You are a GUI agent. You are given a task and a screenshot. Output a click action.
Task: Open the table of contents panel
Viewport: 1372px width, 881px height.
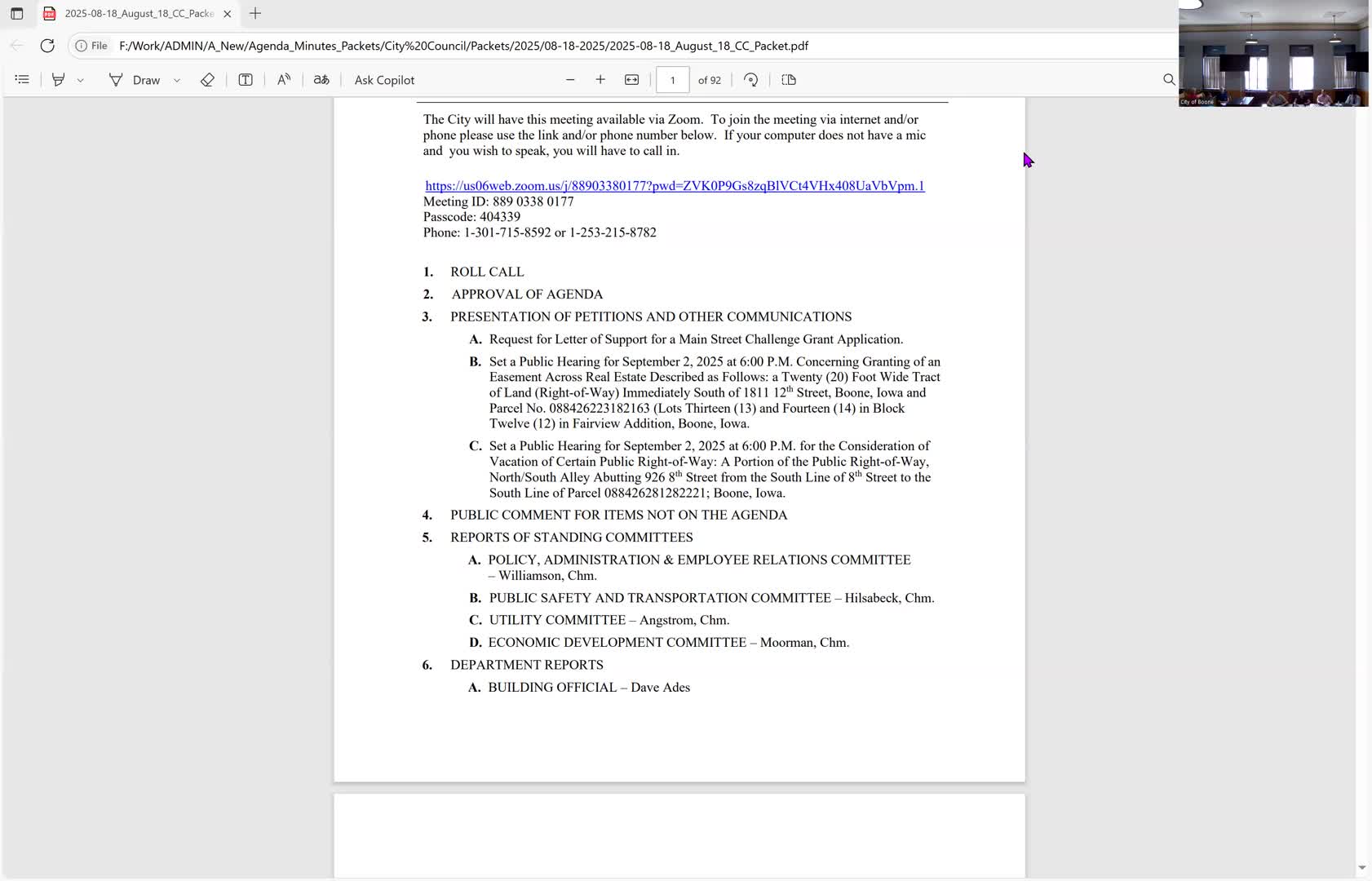(22, 80)
